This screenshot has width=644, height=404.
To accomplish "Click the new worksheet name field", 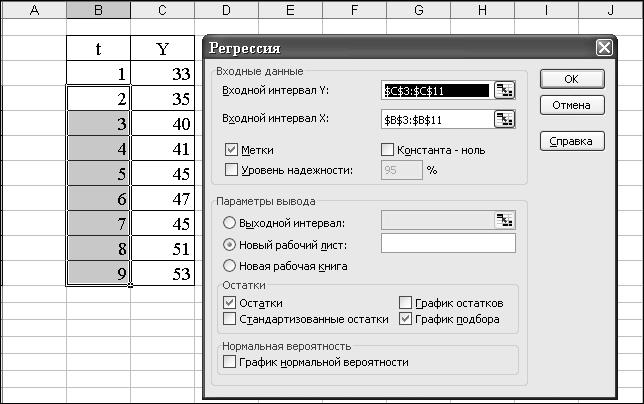I will [448, 243].
